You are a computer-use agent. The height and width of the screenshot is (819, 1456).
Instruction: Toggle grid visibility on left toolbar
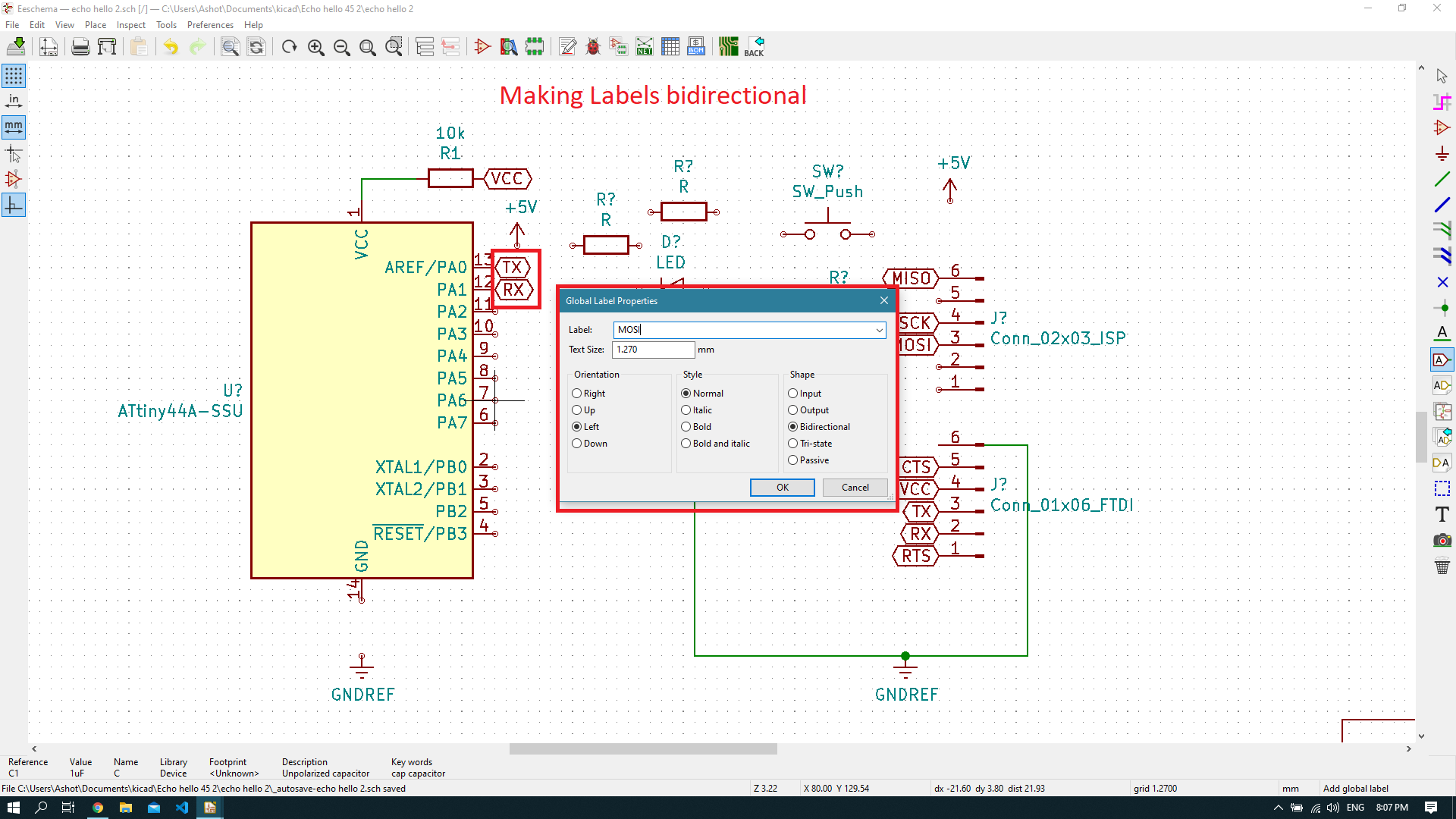click(x=14, y=76)
